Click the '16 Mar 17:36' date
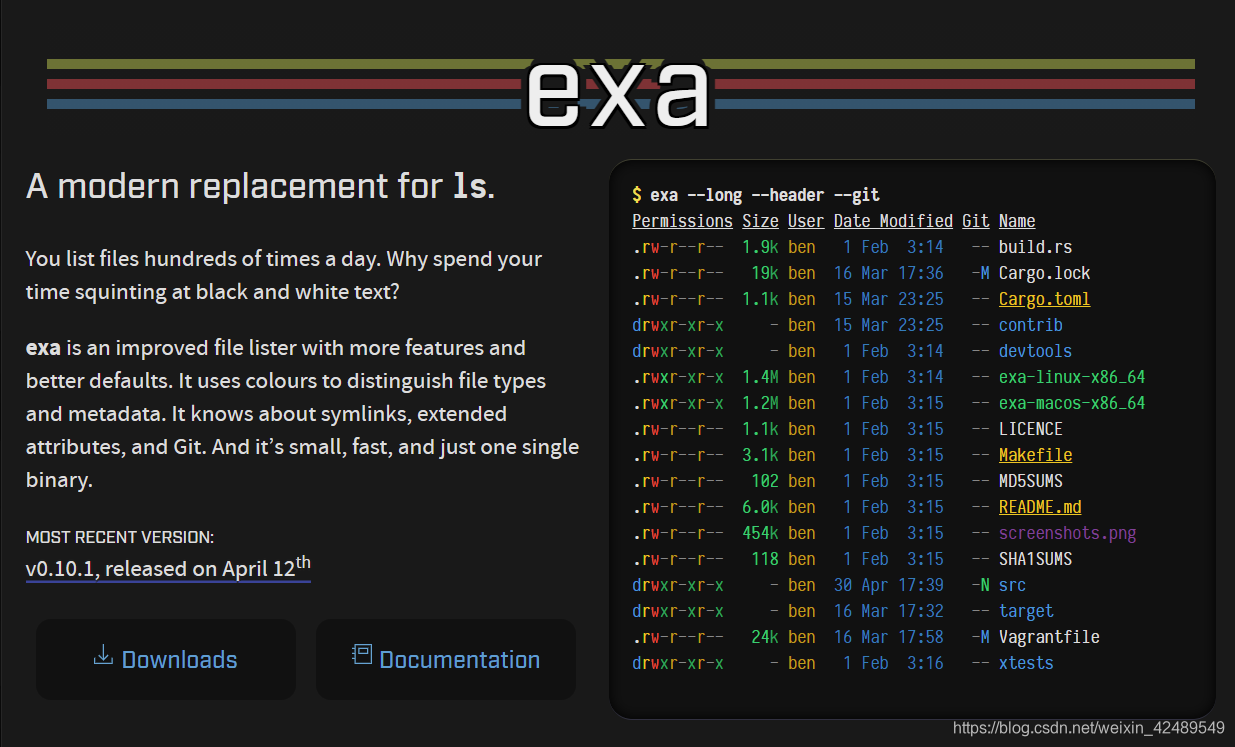 (889, 273)
